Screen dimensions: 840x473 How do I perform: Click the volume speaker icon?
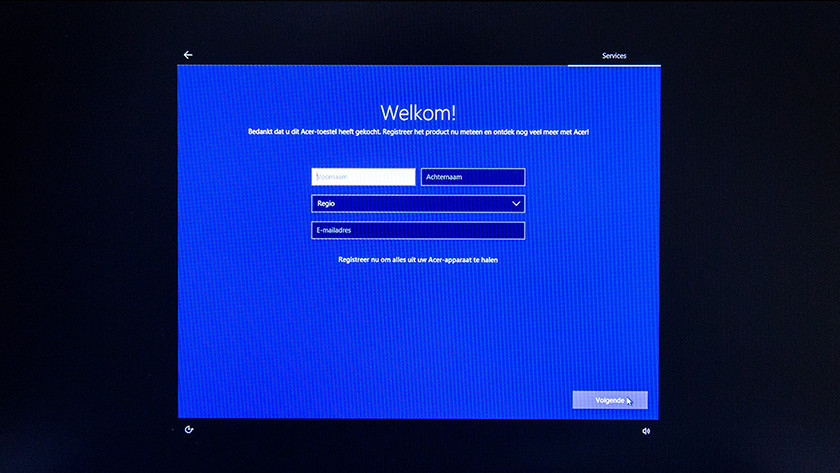pyautogui.click(x=646, y=431)
